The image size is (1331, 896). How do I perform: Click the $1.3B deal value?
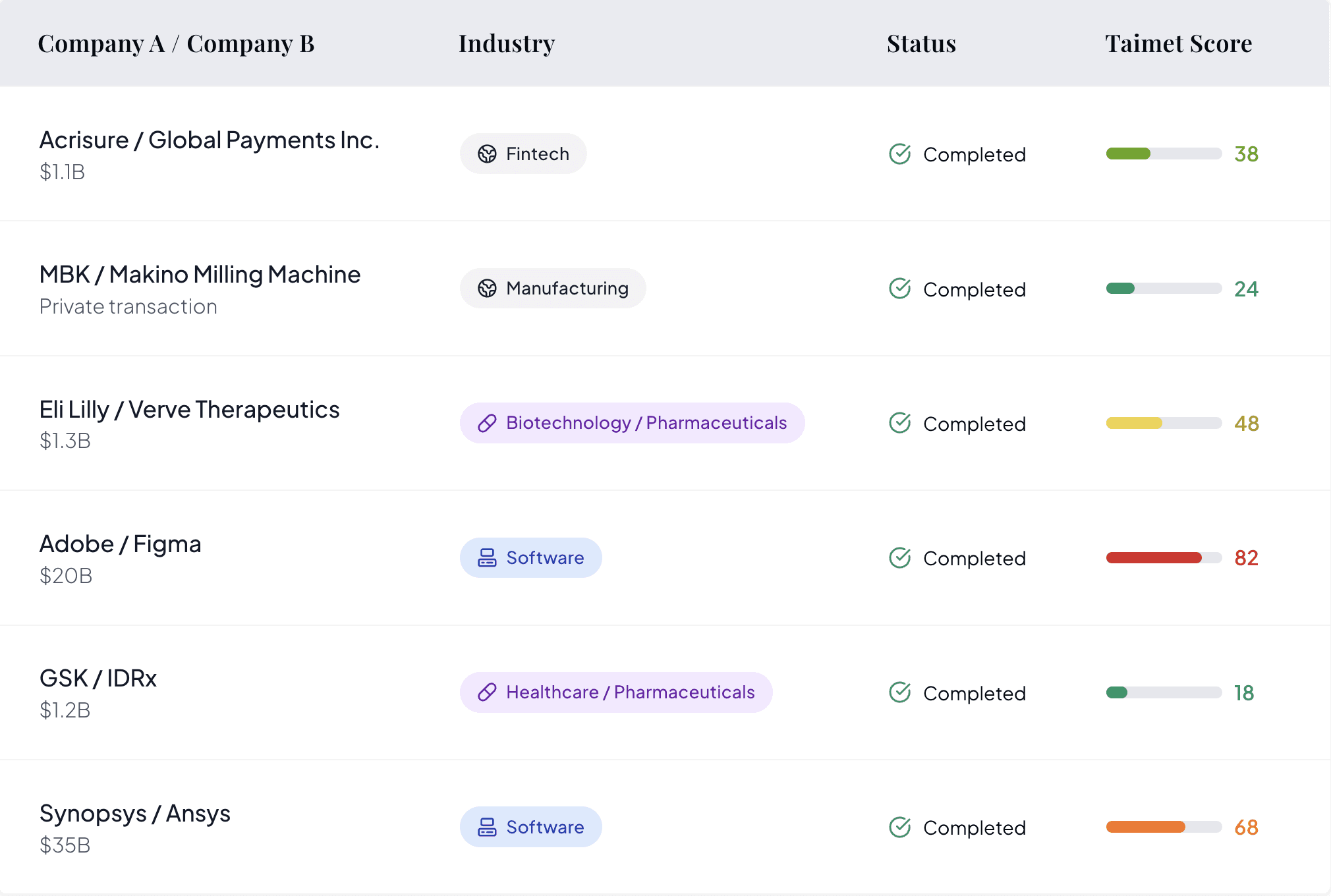(x=65, y=441)
